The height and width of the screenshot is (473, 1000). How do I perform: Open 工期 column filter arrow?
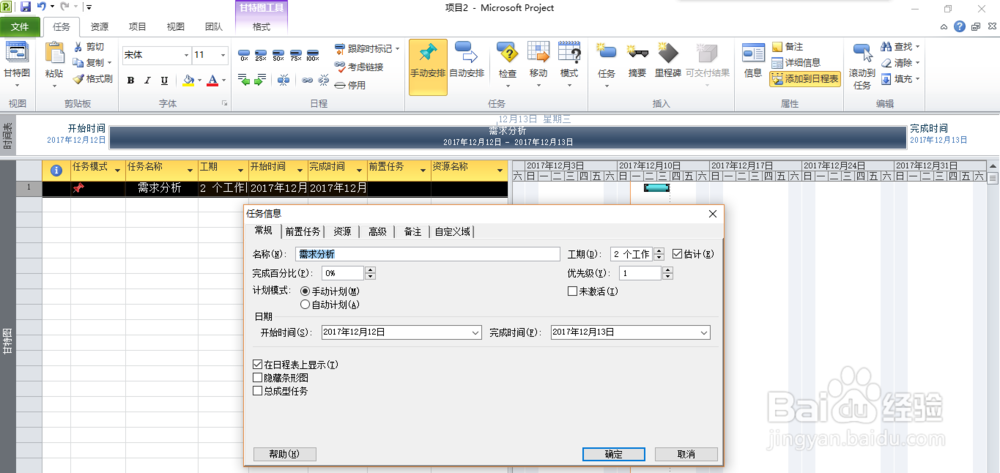point(240,170)
